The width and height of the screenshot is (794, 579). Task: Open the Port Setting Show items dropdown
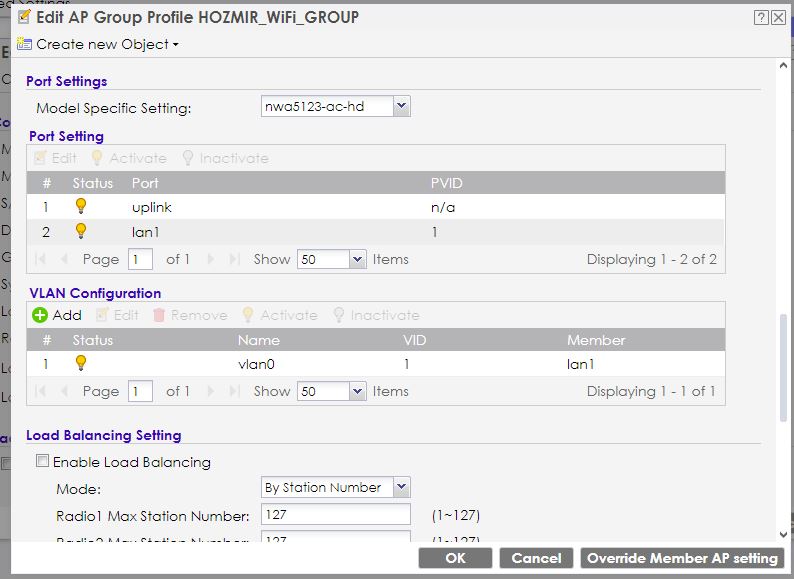(x=358, y=259)
